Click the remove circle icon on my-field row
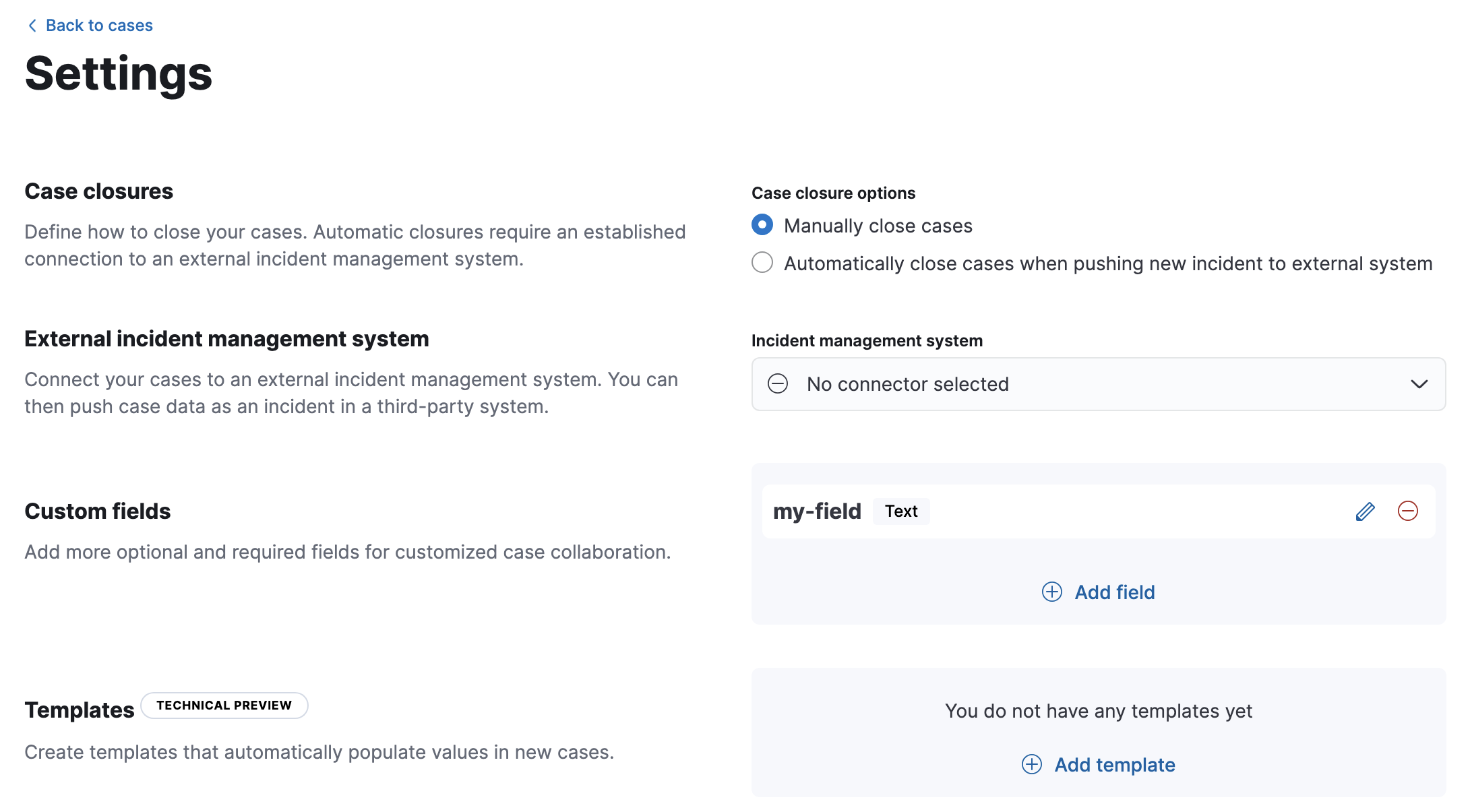Screen dimensions: 1470x812 1408,511
